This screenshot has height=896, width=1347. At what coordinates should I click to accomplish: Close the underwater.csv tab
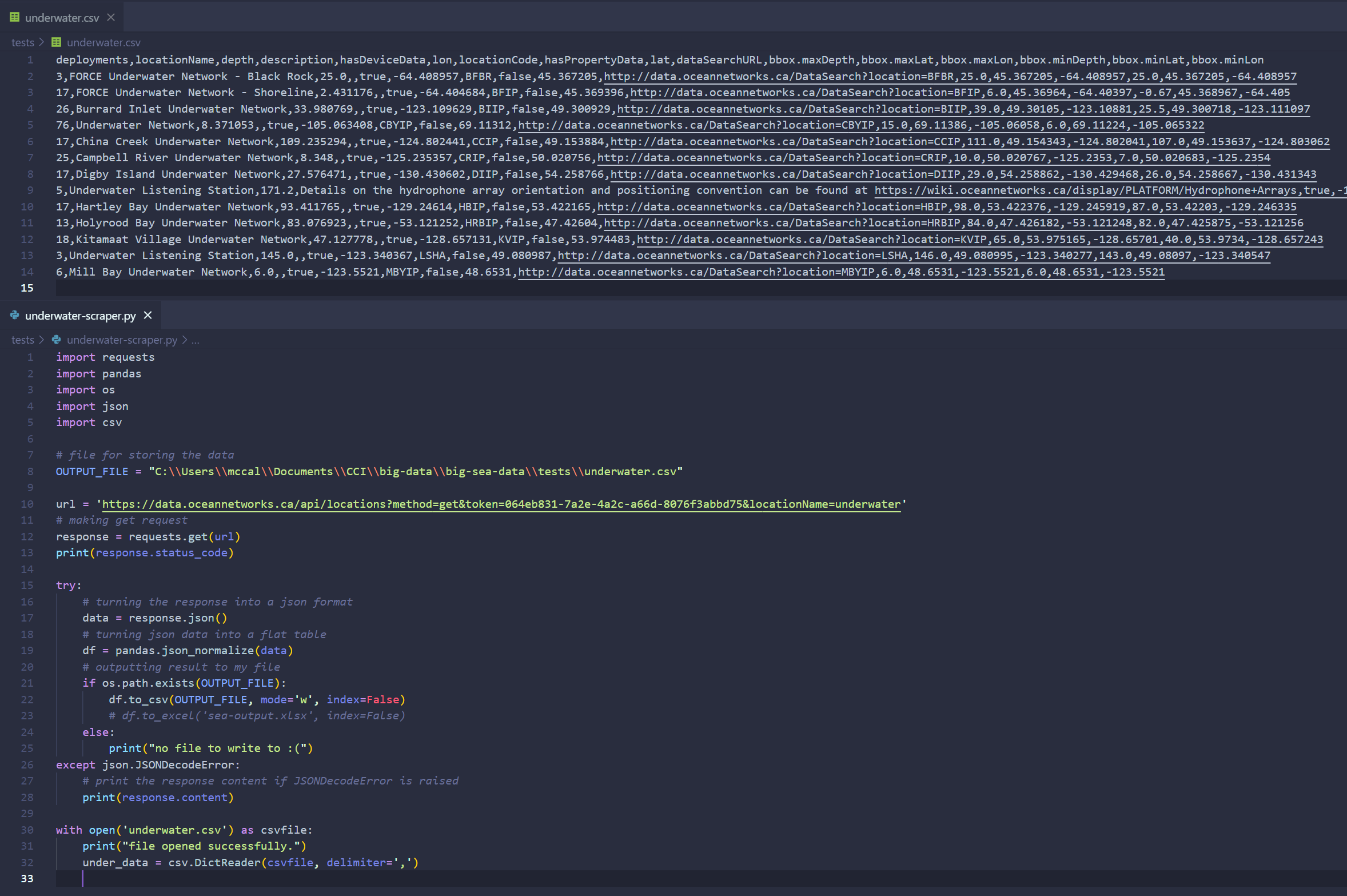[x=111, y=18]
